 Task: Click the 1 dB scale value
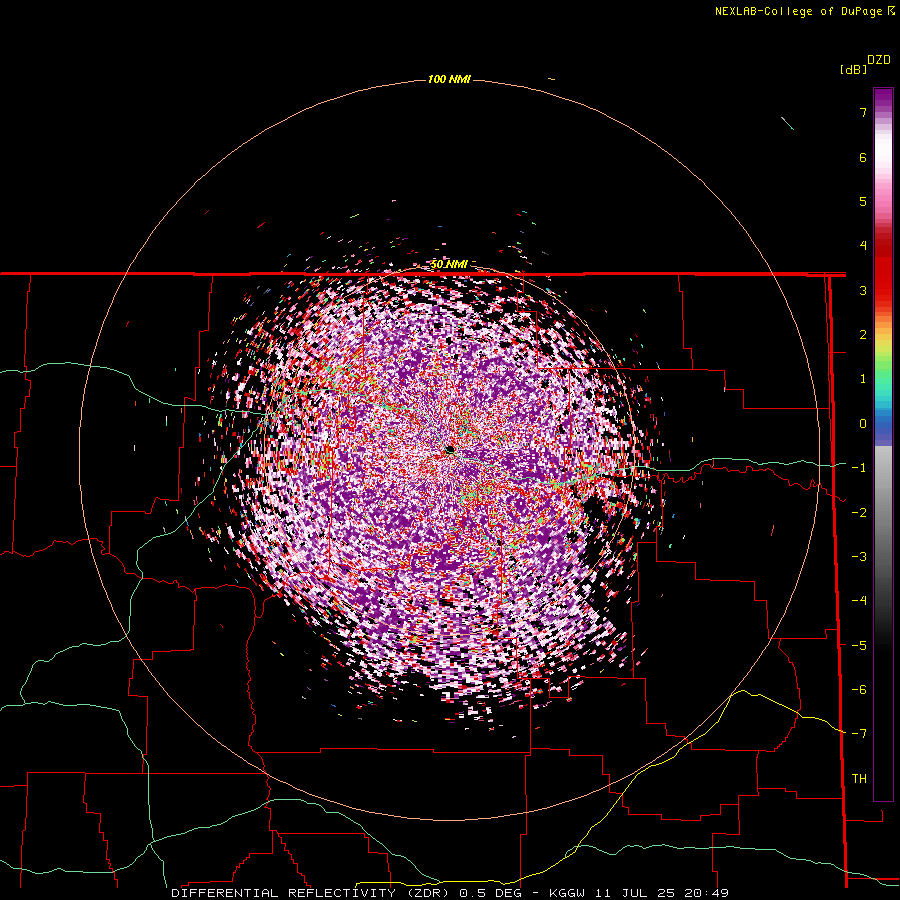coord(863,379)
